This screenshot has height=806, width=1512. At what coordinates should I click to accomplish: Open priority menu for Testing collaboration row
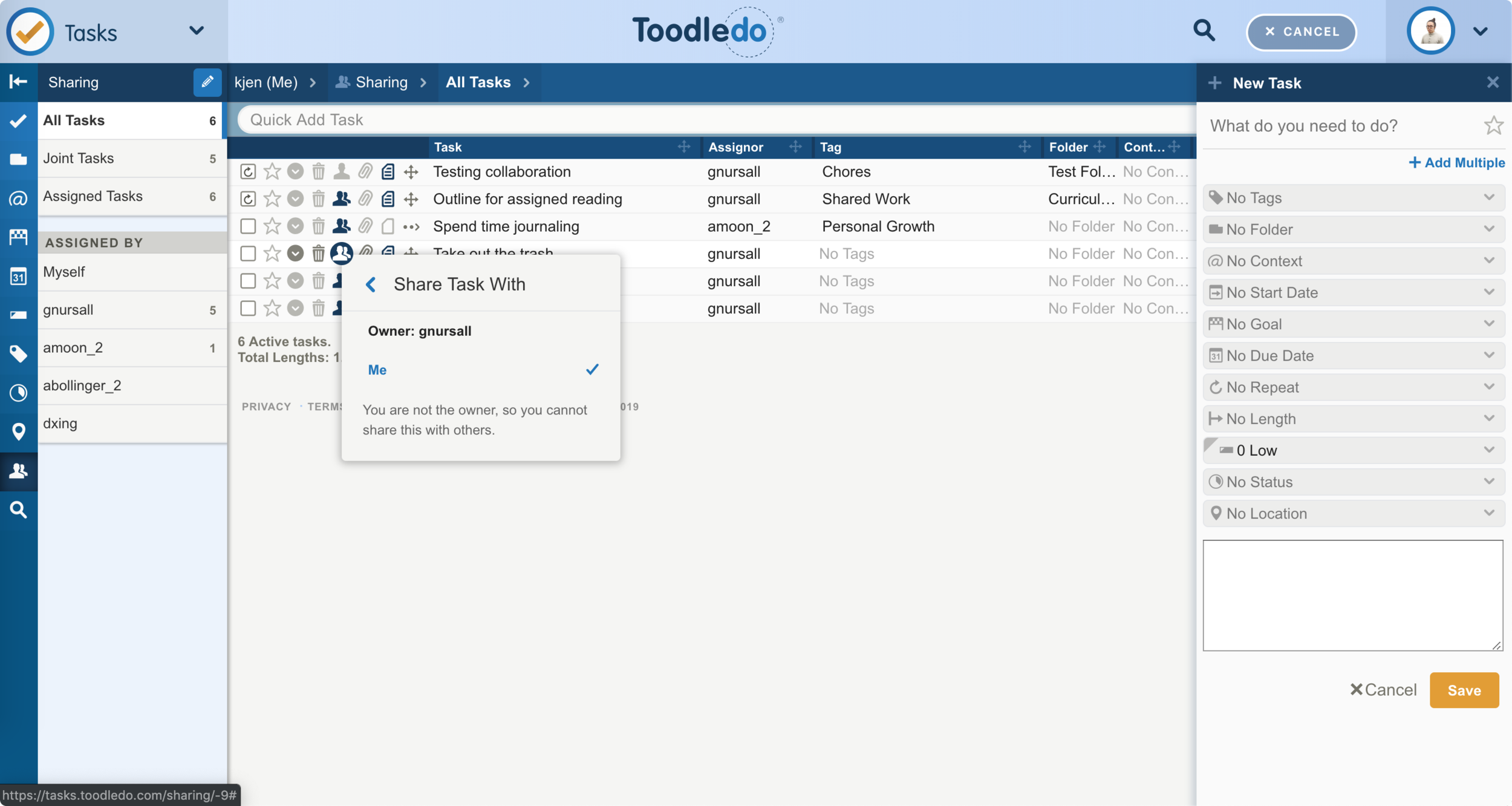coord(295,171)
